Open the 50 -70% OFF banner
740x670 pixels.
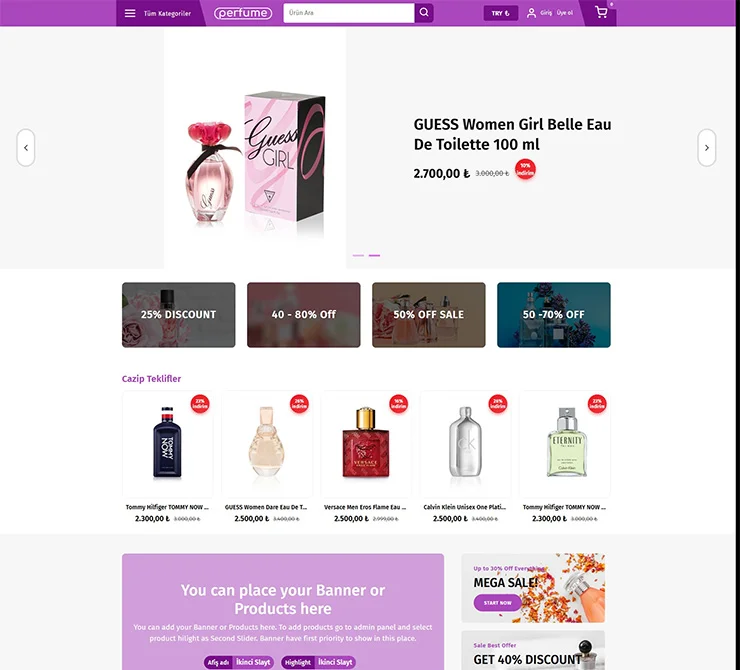(554, 315)
